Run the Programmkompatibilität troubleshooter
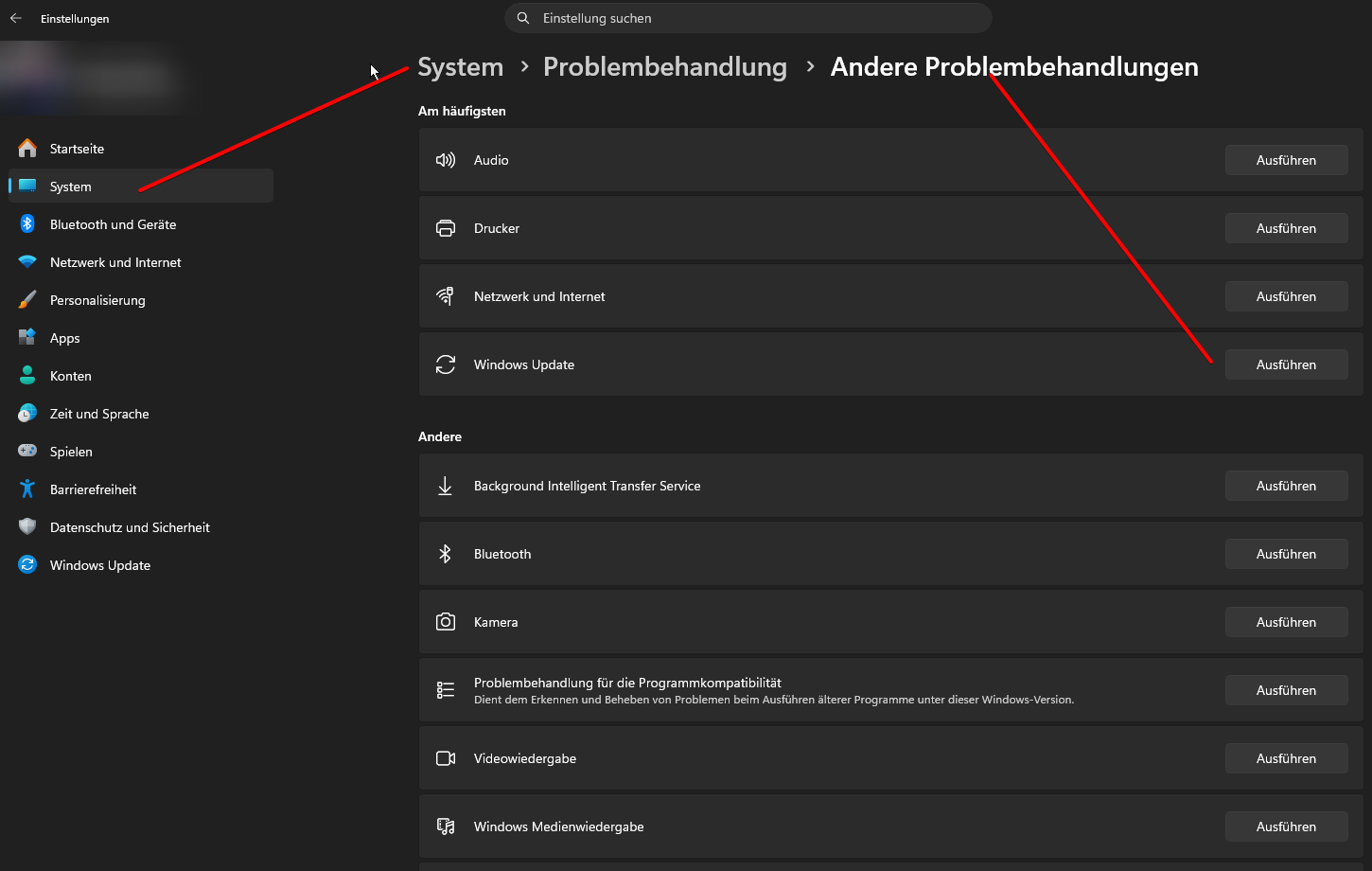 1286,690
